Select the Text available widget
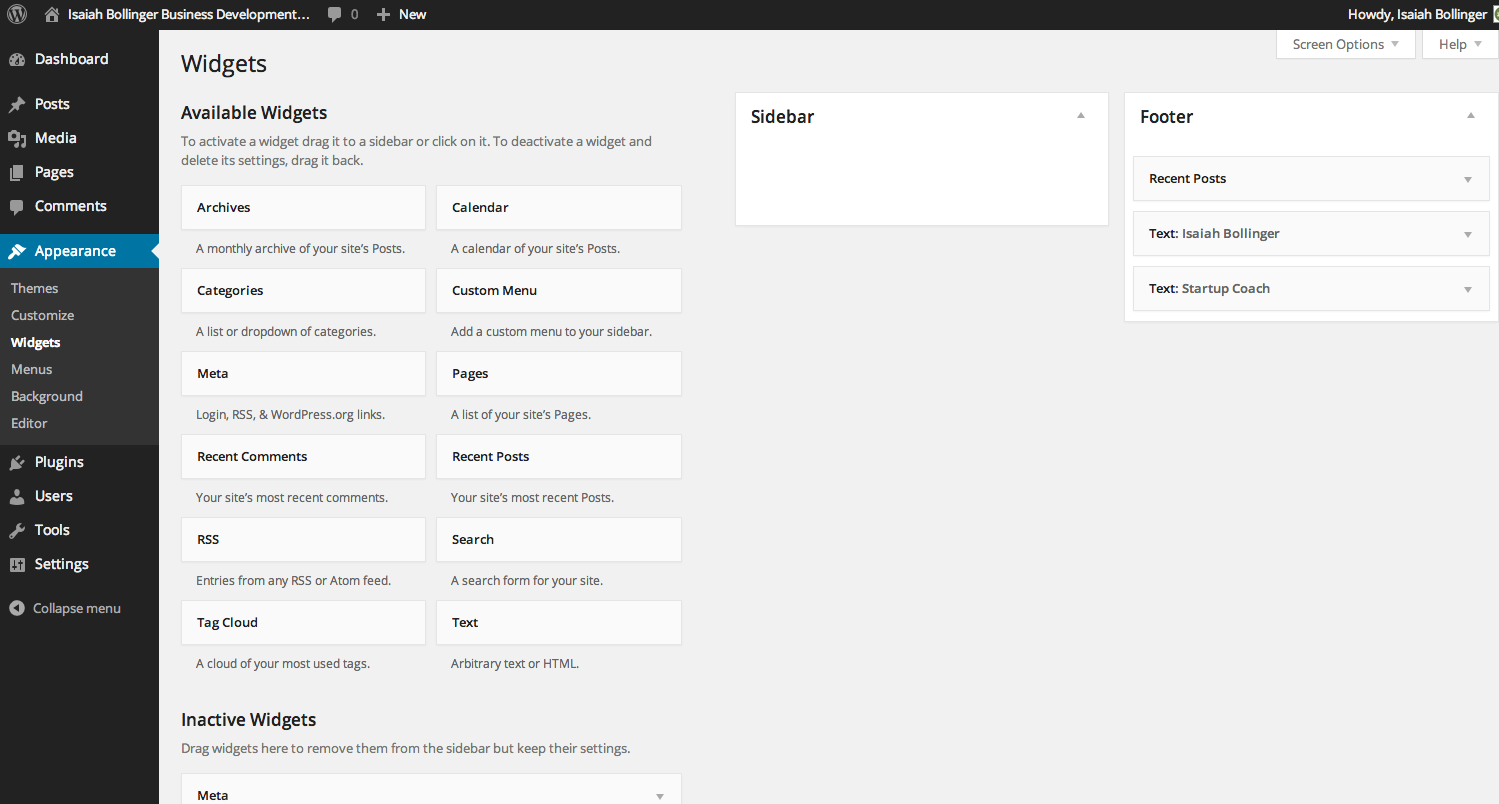This screenshot has width=1499, height=804. coord(559,622)
